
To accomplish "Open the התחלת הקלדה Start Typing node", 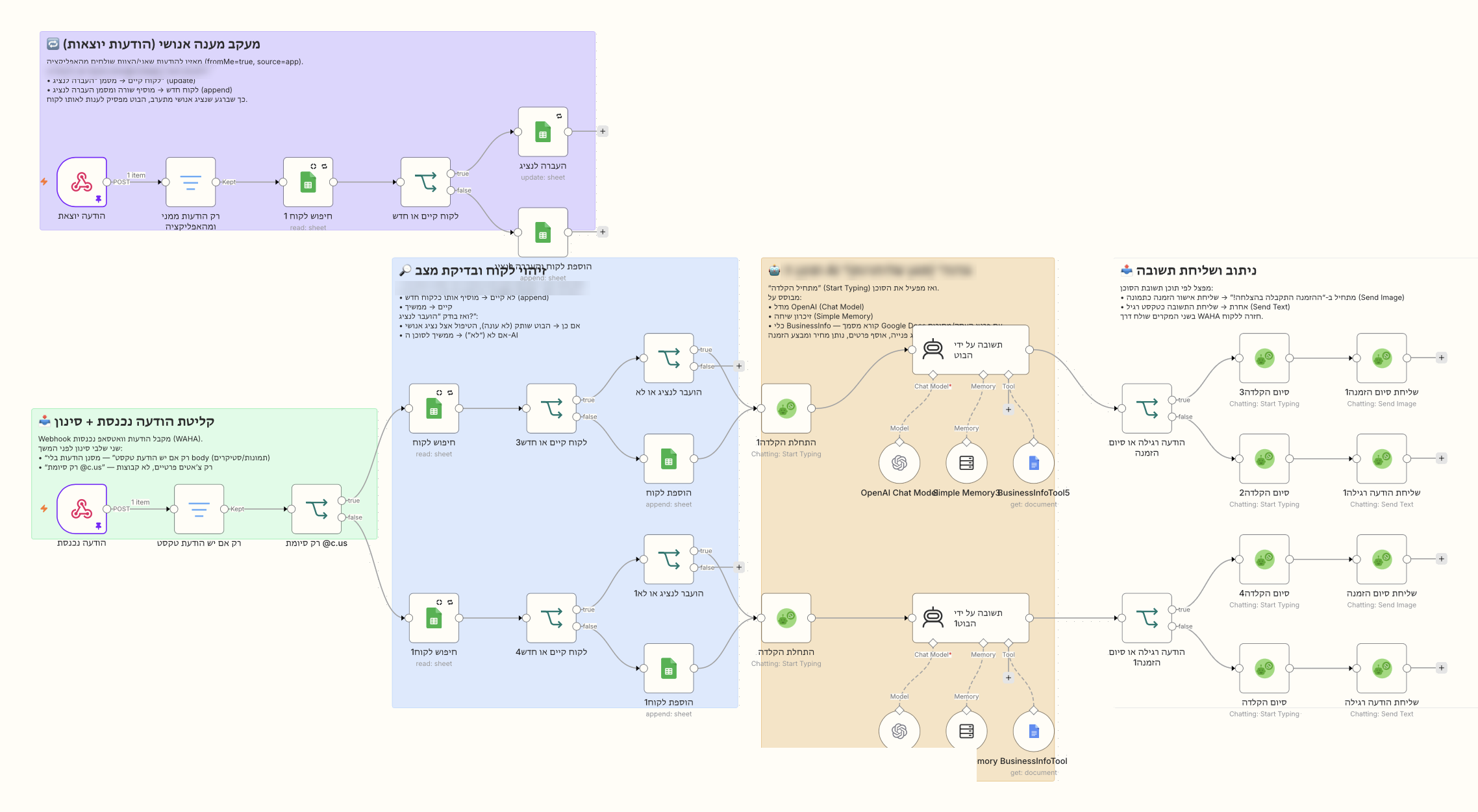I will tap(786, 618).
